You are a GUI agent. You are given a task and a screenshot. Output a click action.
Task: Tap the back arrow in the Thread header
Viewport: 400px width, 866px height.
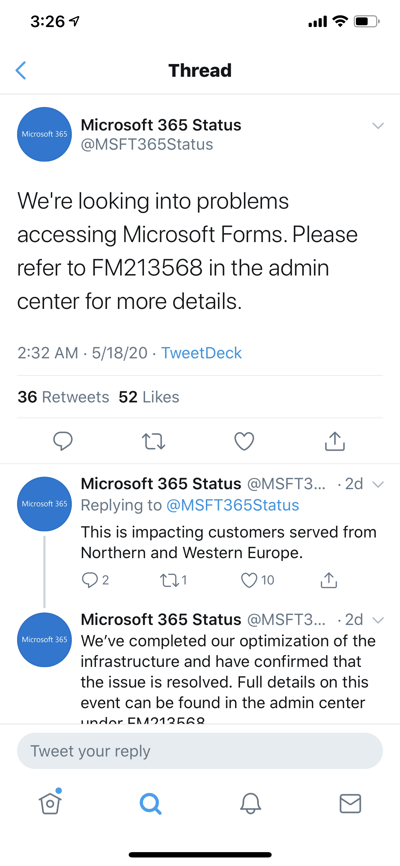pos(21,71)
